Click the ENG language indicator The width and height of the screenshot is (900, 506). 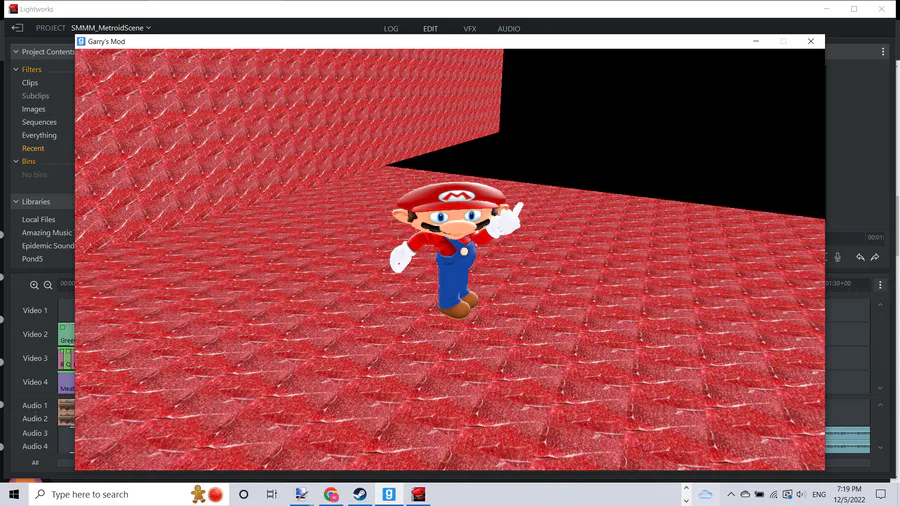point(819,495)
